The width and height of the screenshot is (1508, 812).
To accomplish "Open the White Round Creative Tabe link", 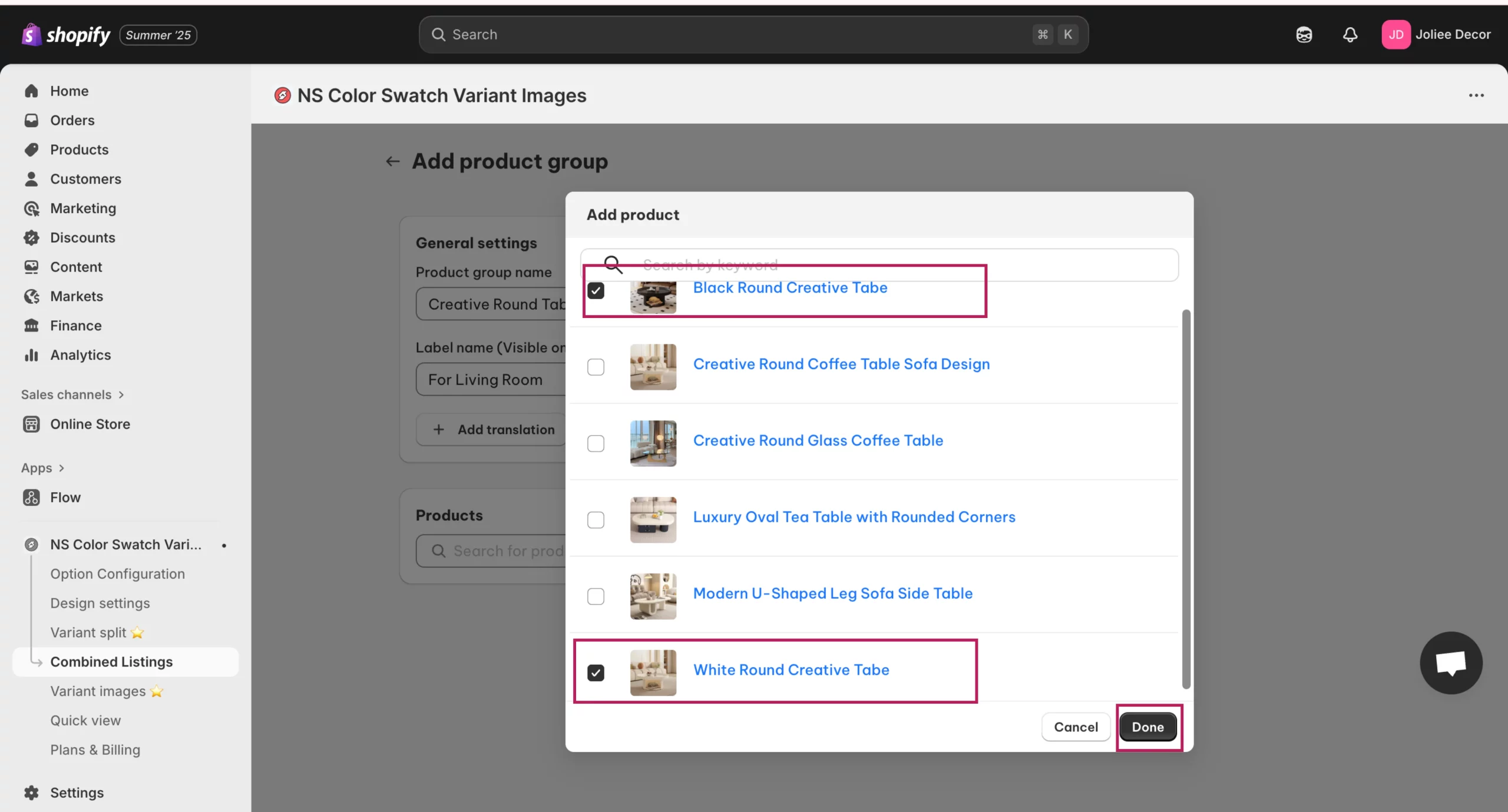I will point(791,670).
